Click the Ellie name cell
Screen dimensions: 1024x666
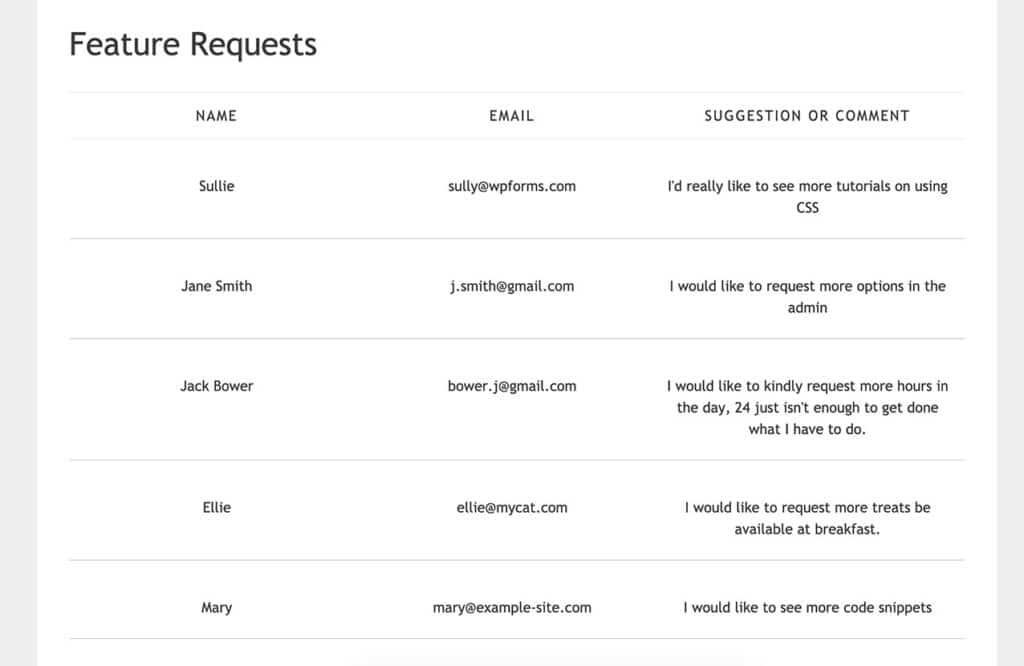coord(217,508)
